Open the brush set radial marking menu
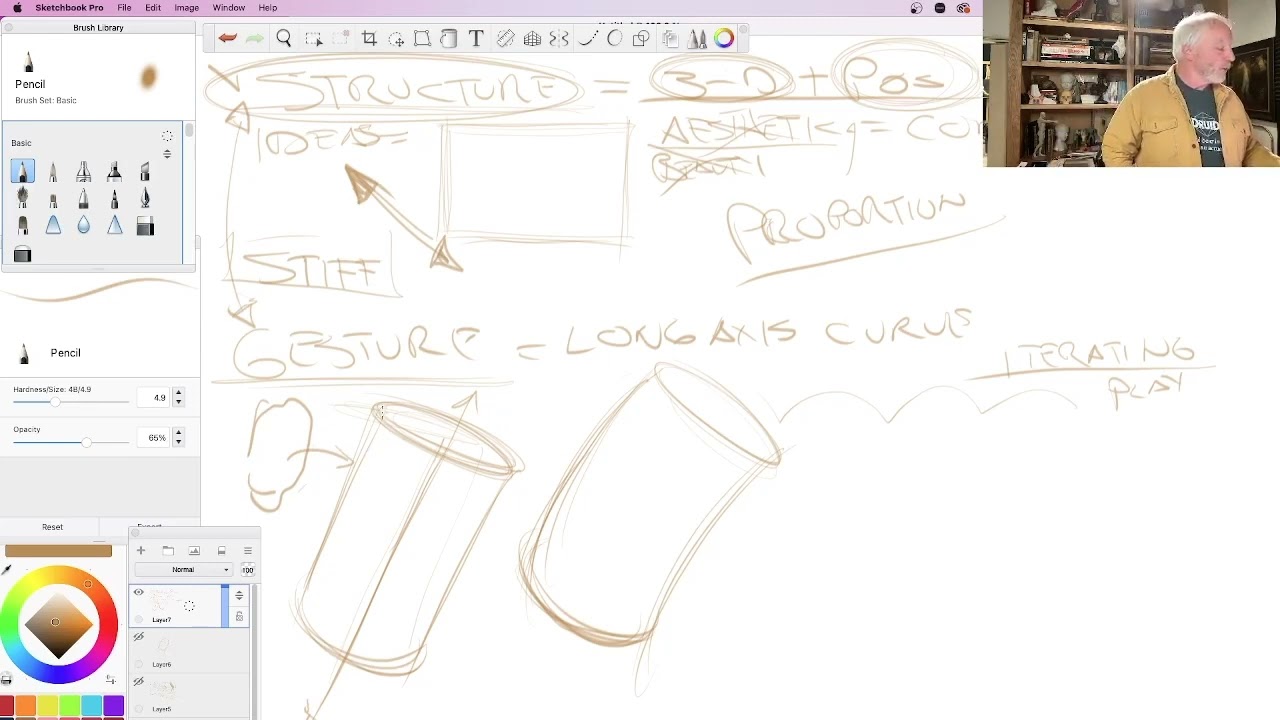 pos(167,136)
